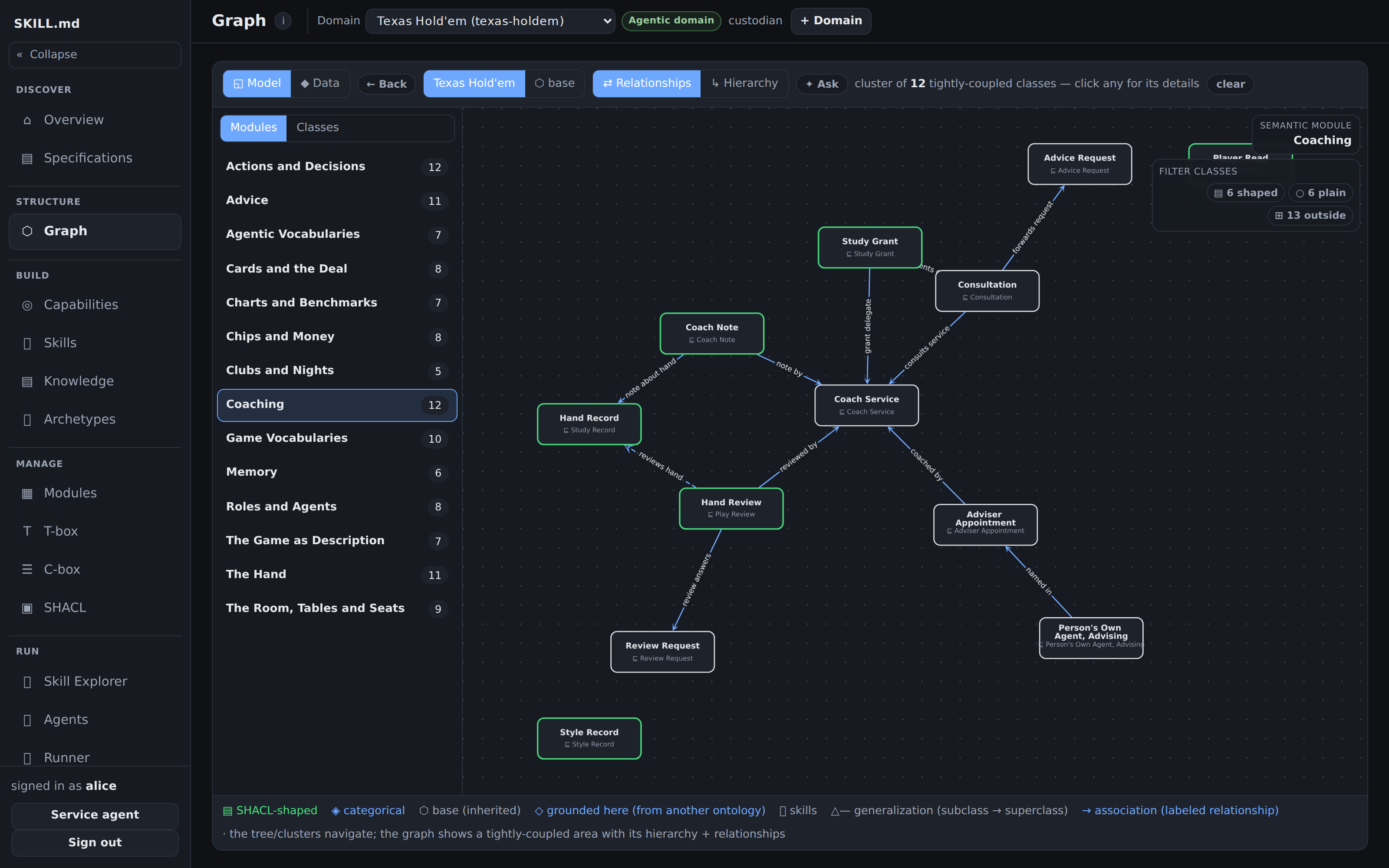Click the Person's Own Agent, Advising node
This screenshot has width=1389, height=868.
(x=1090, y=638)
